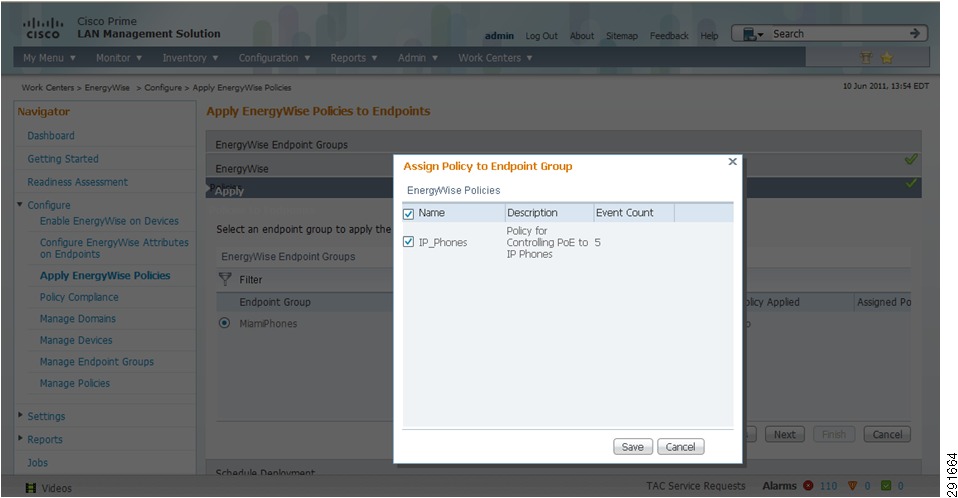Click the orange warning alarms icon
This screenshot has height=498, width=958.
point(852,486)
